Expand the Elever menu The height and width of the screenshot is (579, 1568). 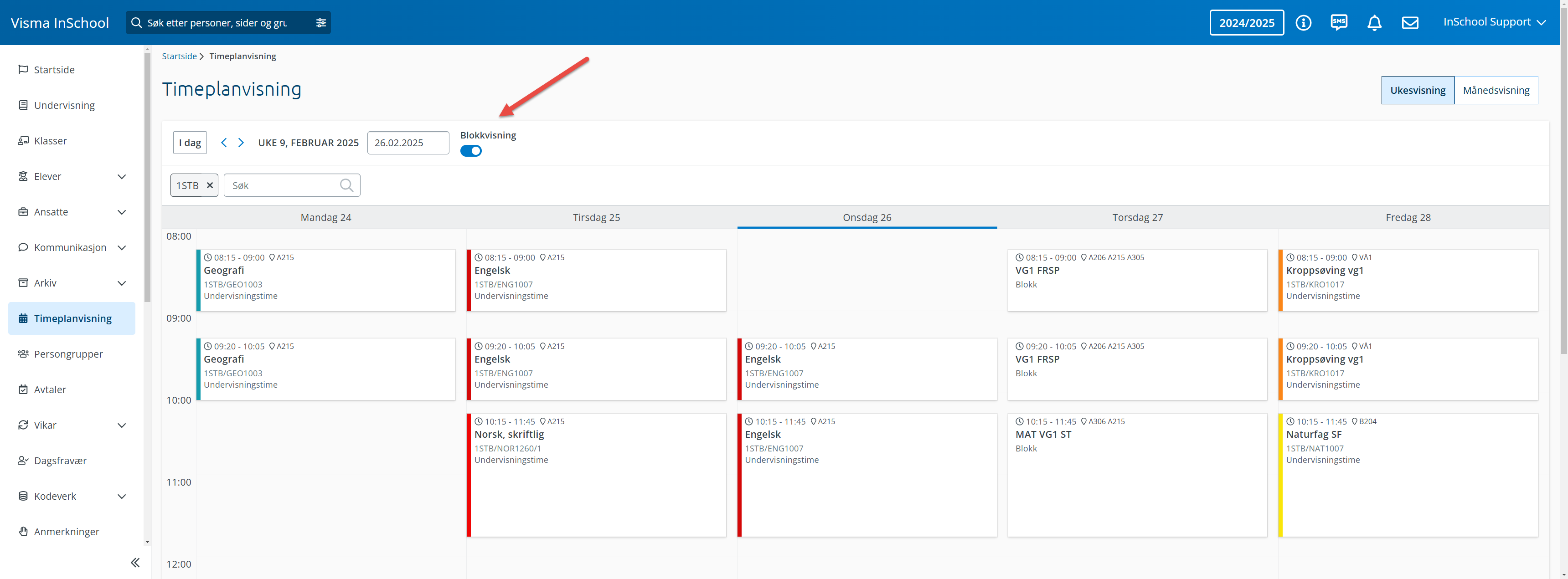pyautogui.click(x=121, y=176)
